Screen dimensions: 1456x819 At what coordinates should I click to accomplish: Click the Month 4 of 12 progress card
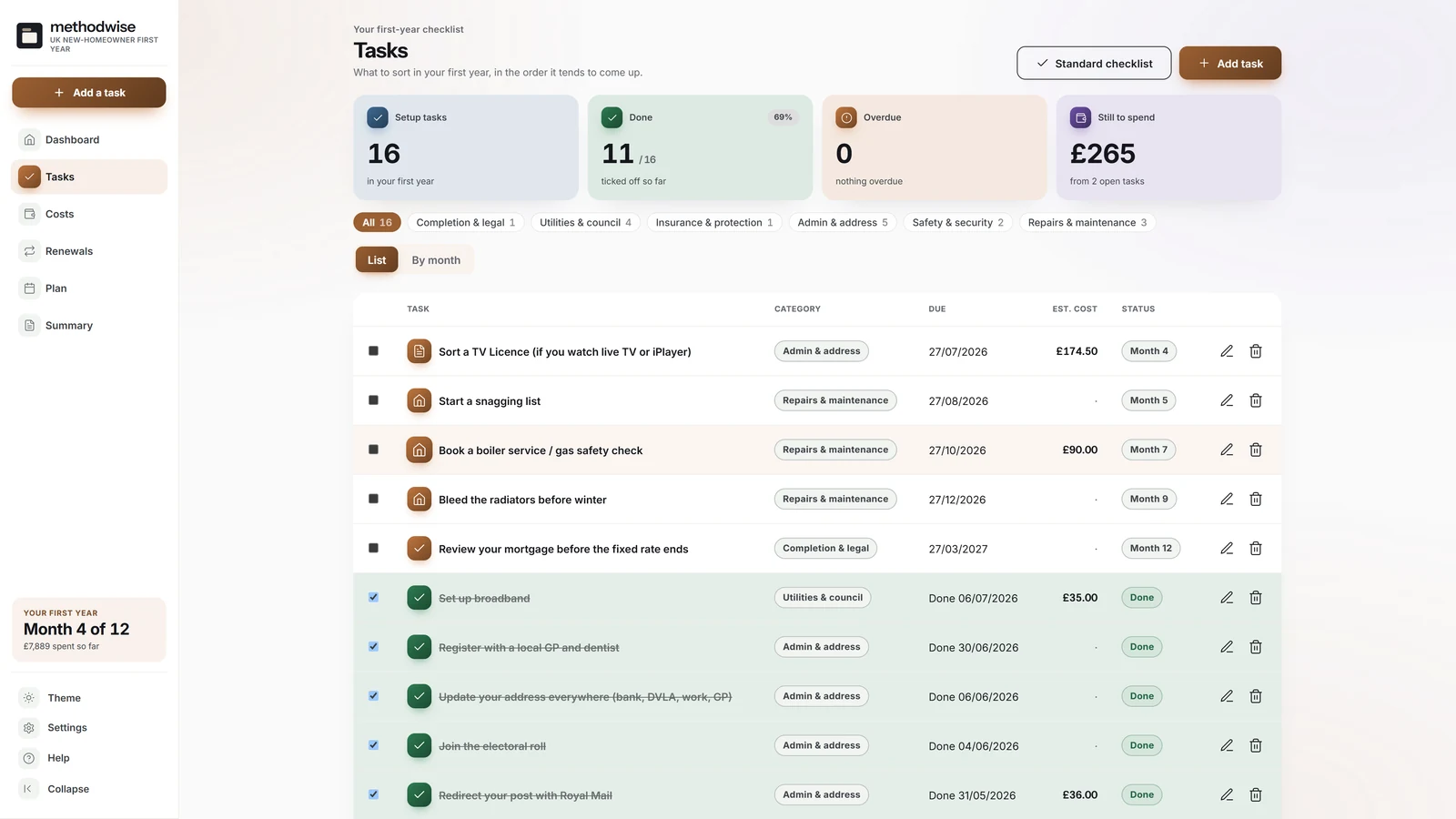89,630
